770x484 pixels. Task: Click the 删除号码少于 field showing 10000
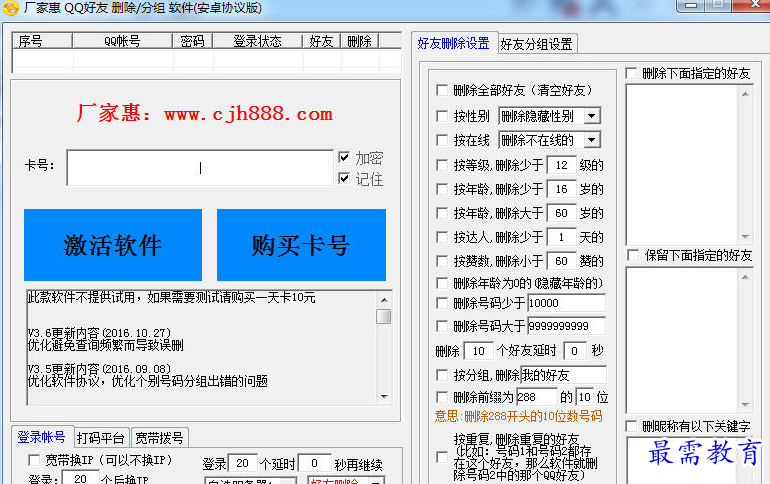tap(566, 303)
